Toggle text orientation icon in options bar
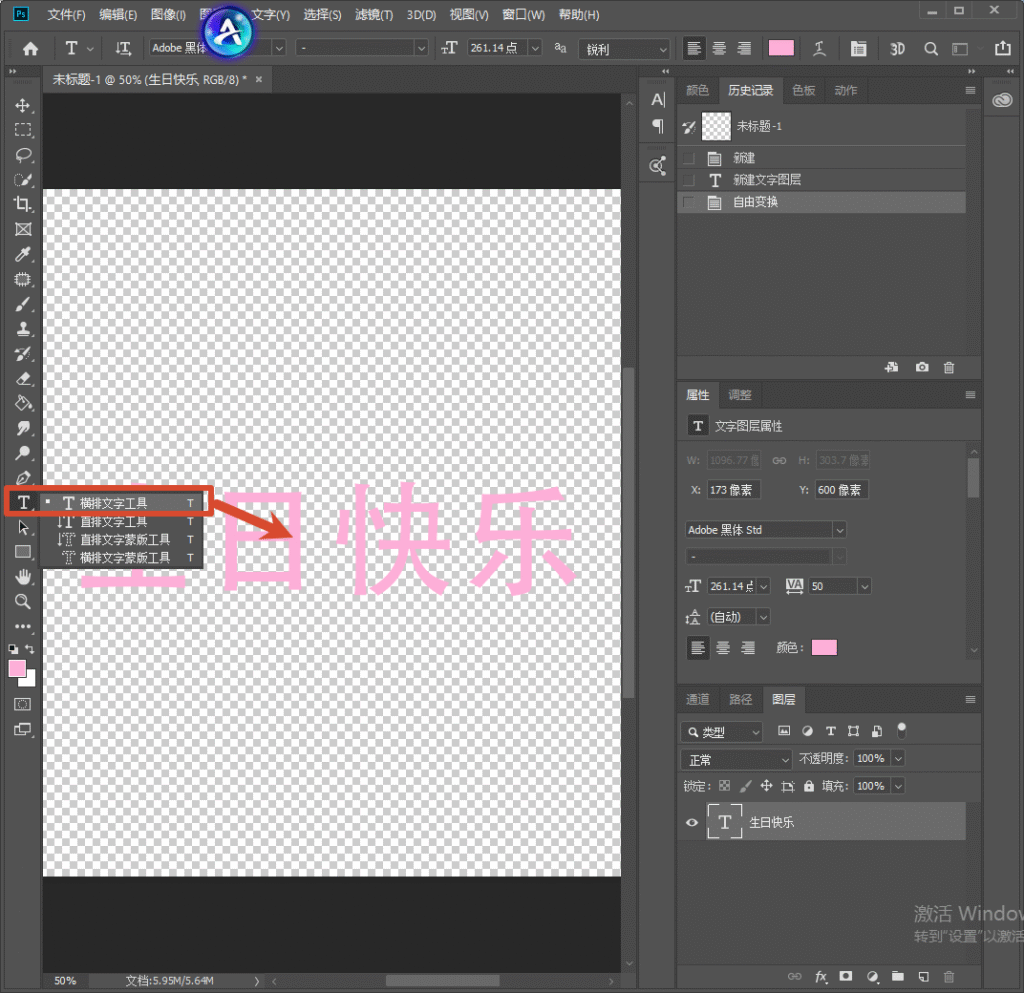The image size is (1024, 993). tap(123, 48)
